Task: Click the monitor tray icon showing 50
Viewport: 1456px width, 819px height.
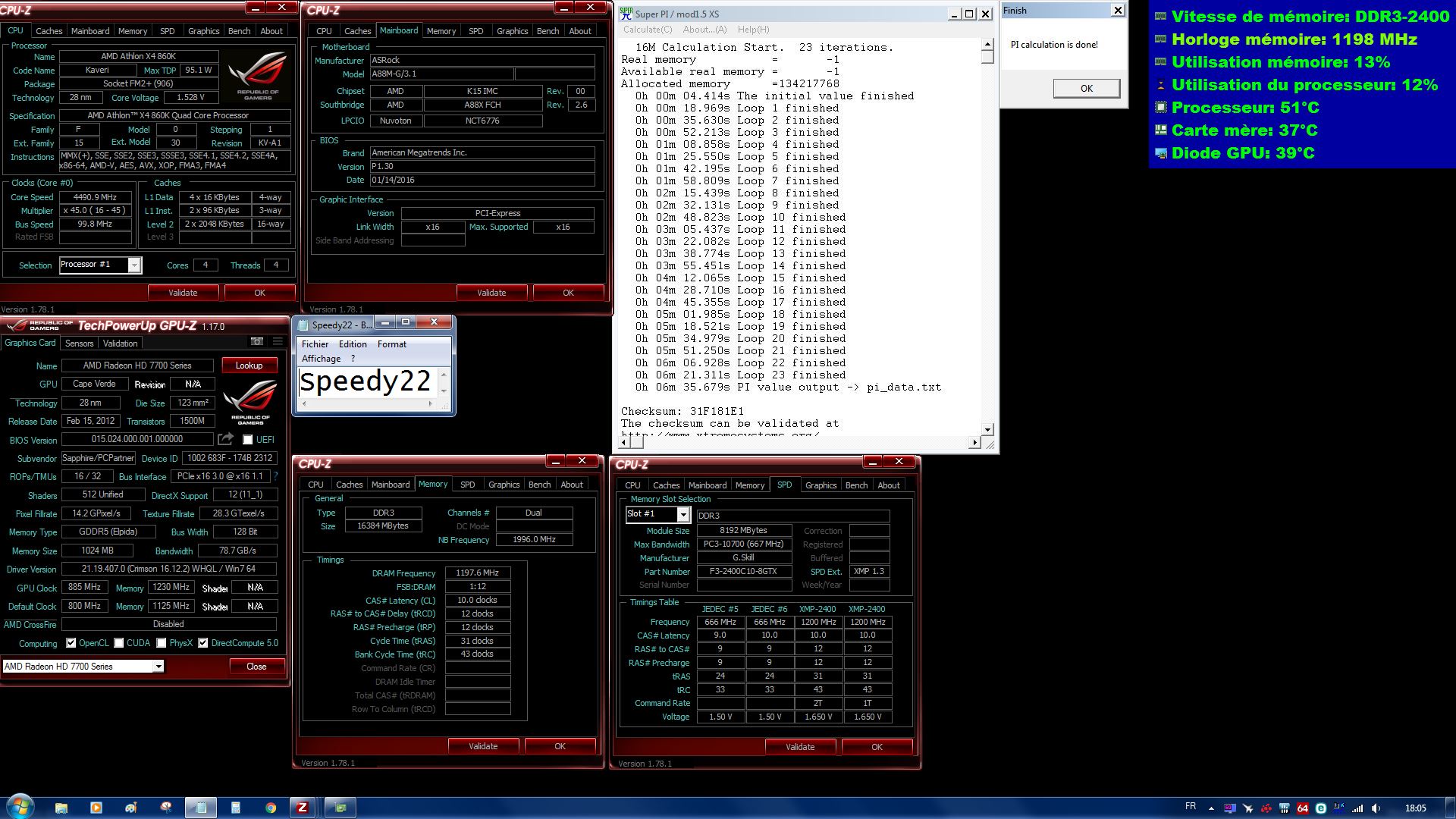Action: point(1229,808)
